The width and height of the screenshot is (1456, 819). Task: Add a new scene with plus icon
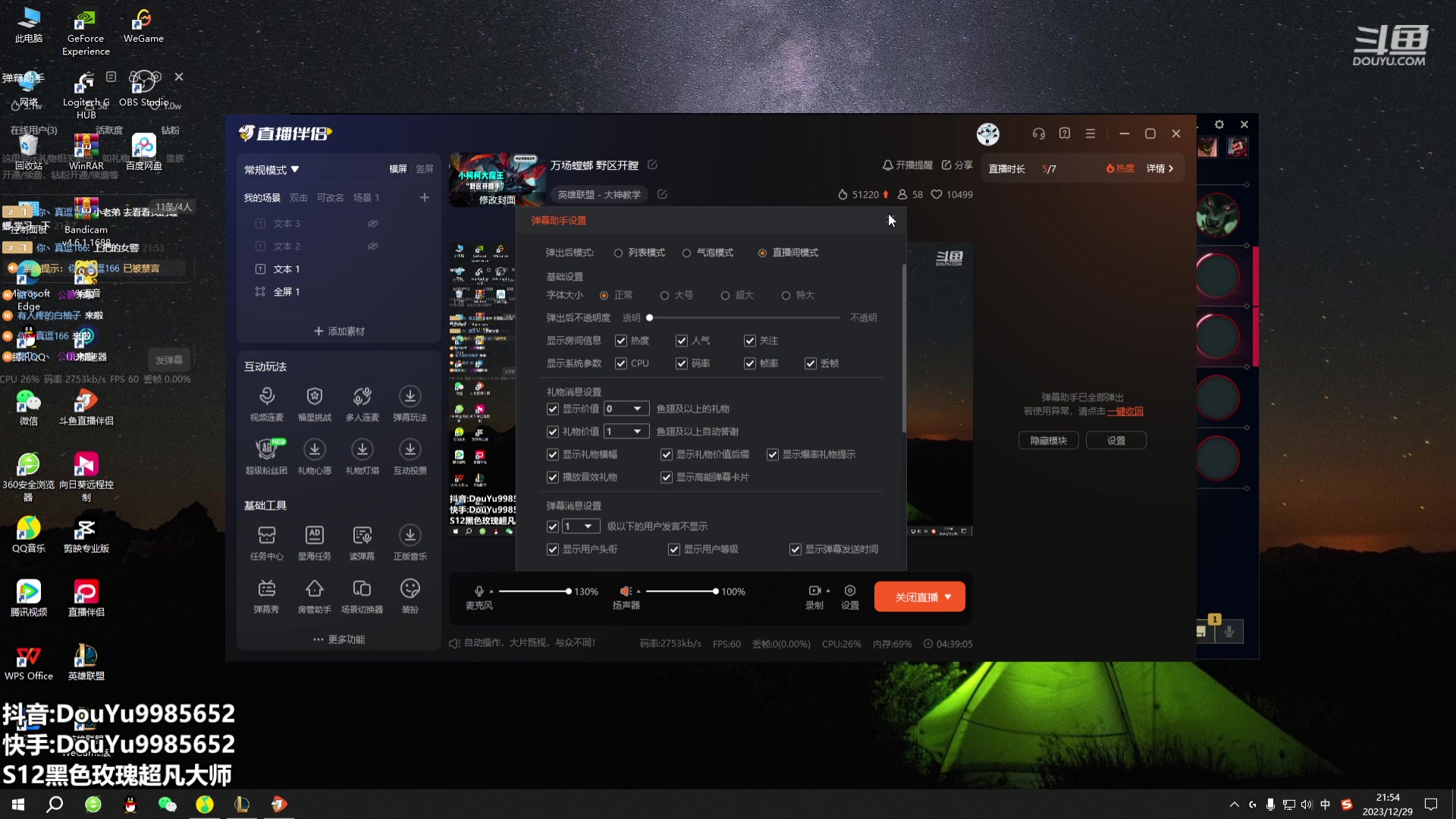(425, 197)
